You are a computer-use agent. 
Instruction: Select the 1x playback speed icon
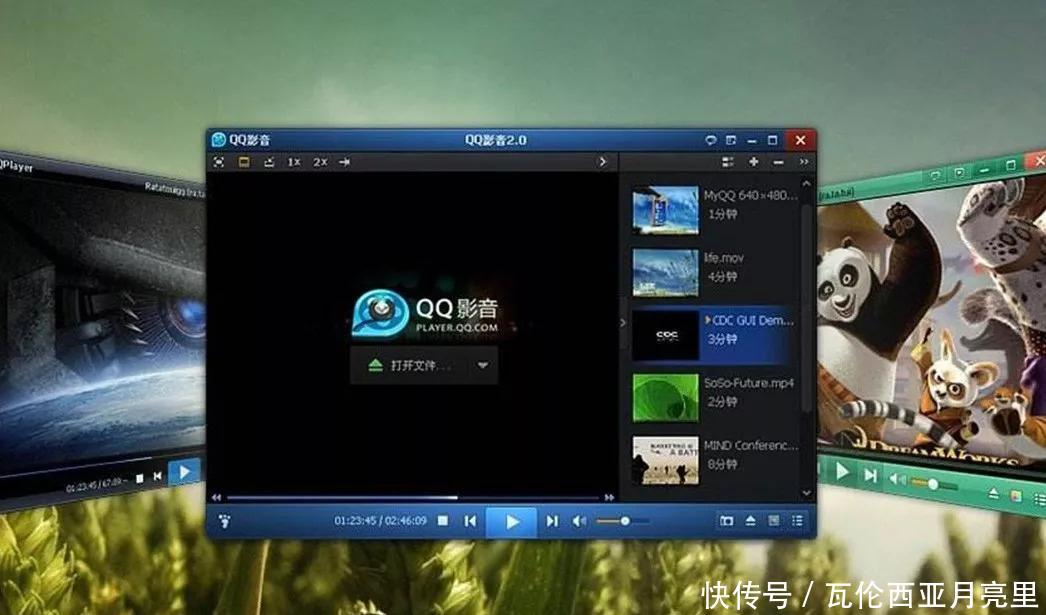(x=292, y=161)
